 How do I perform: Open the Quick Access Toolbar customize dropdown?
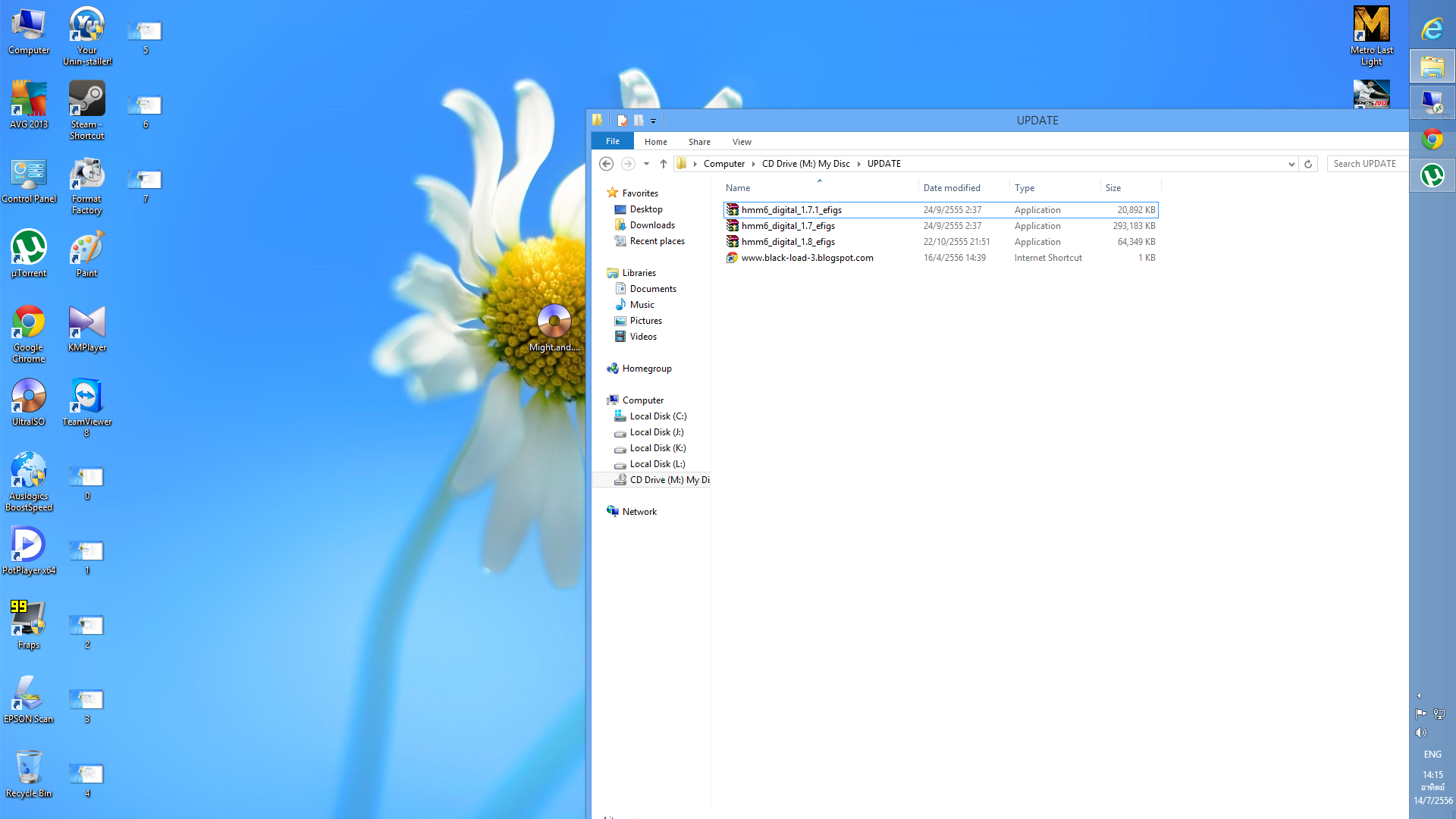(x=654, y=121)
